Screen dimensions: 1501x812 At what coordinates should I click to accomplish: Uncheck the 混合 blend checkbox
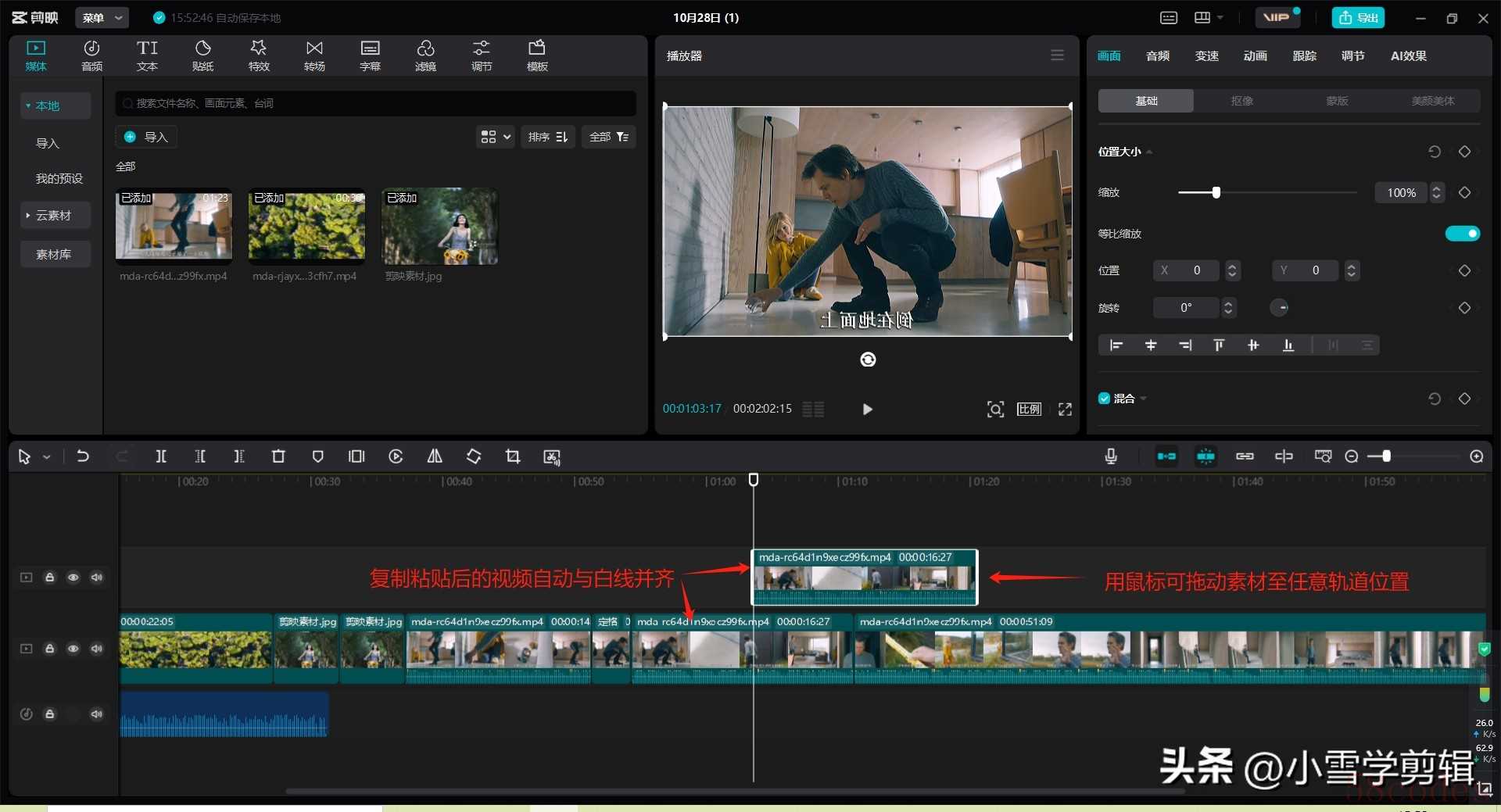click(1104, 399)
